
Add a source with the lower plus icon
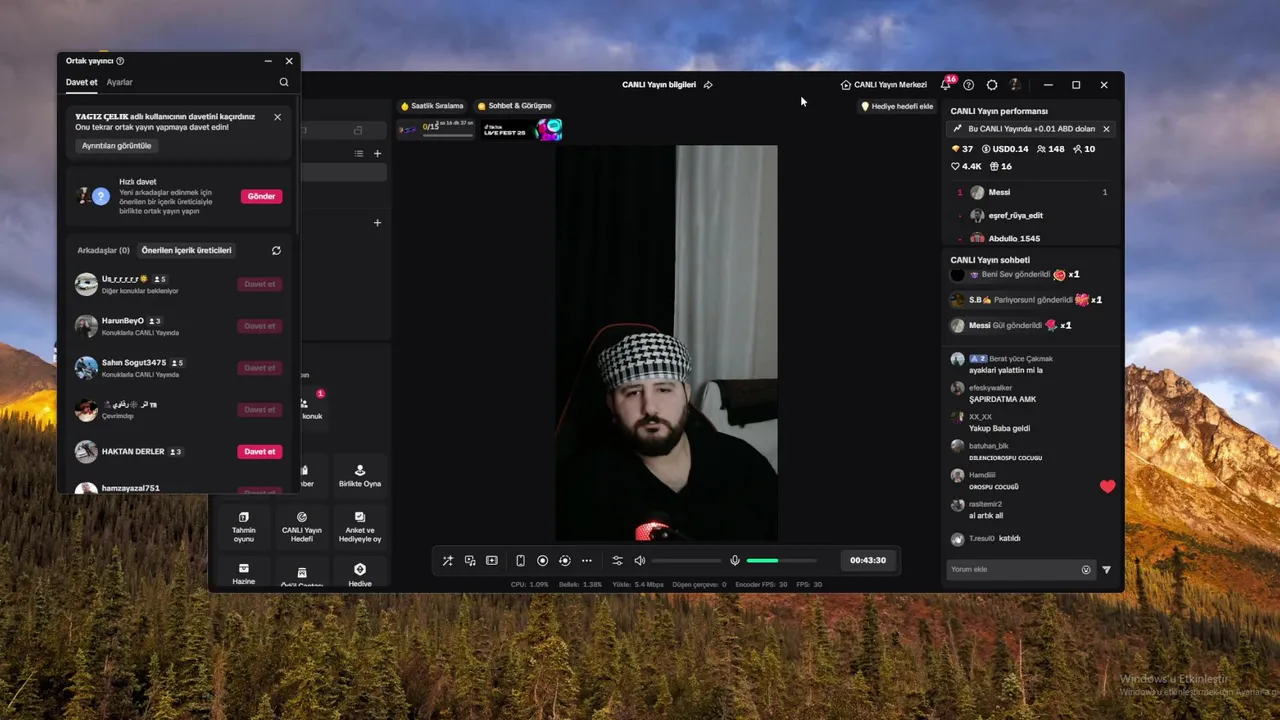pos(377,223)
